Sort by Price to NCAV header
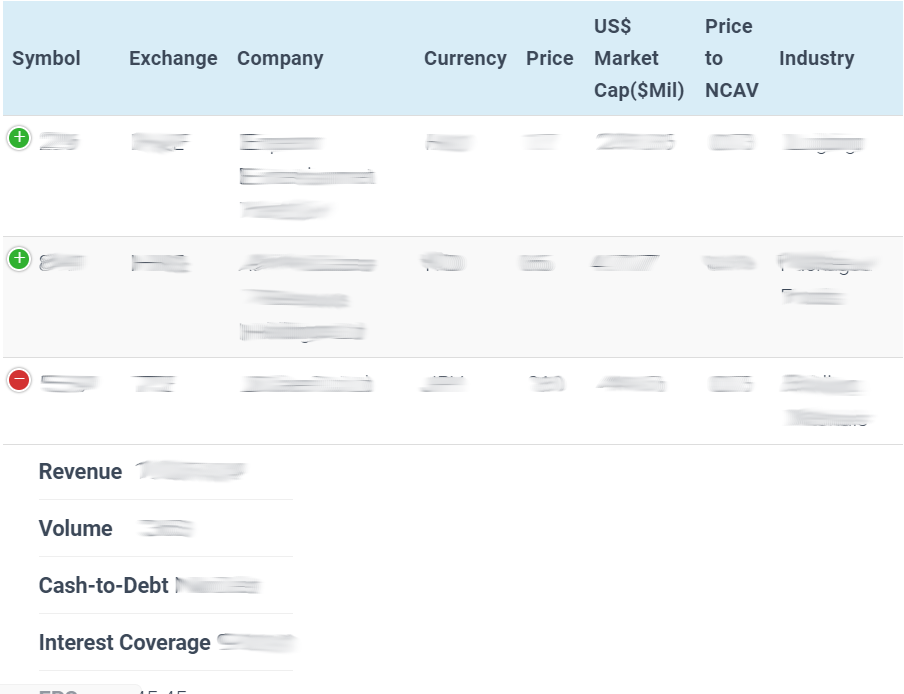The width and height of the screenshot is (904, 694). [731, 58]
